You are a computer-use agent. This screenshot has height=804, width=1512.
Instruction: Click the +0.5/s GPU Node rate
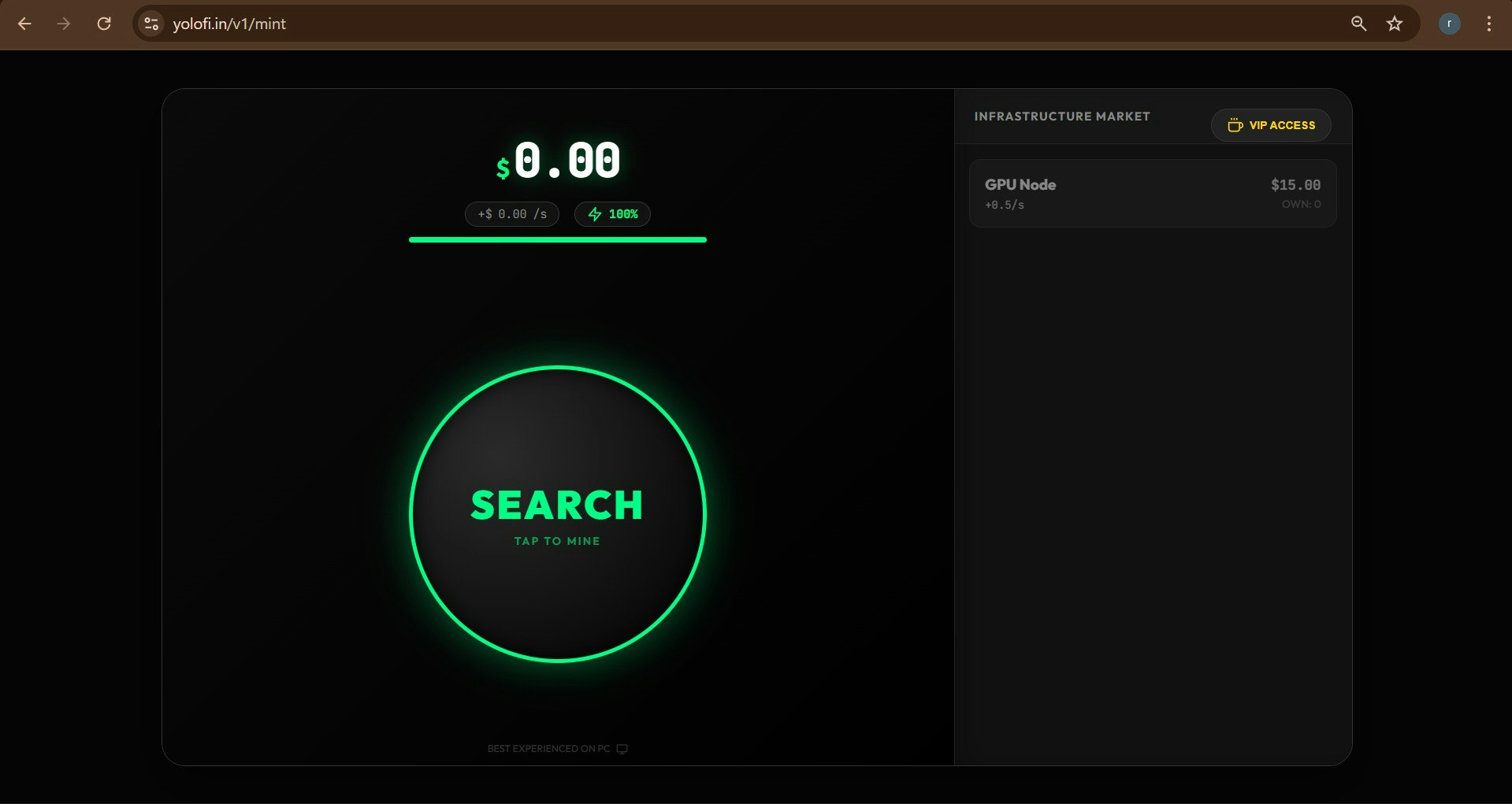point(1005,205)
